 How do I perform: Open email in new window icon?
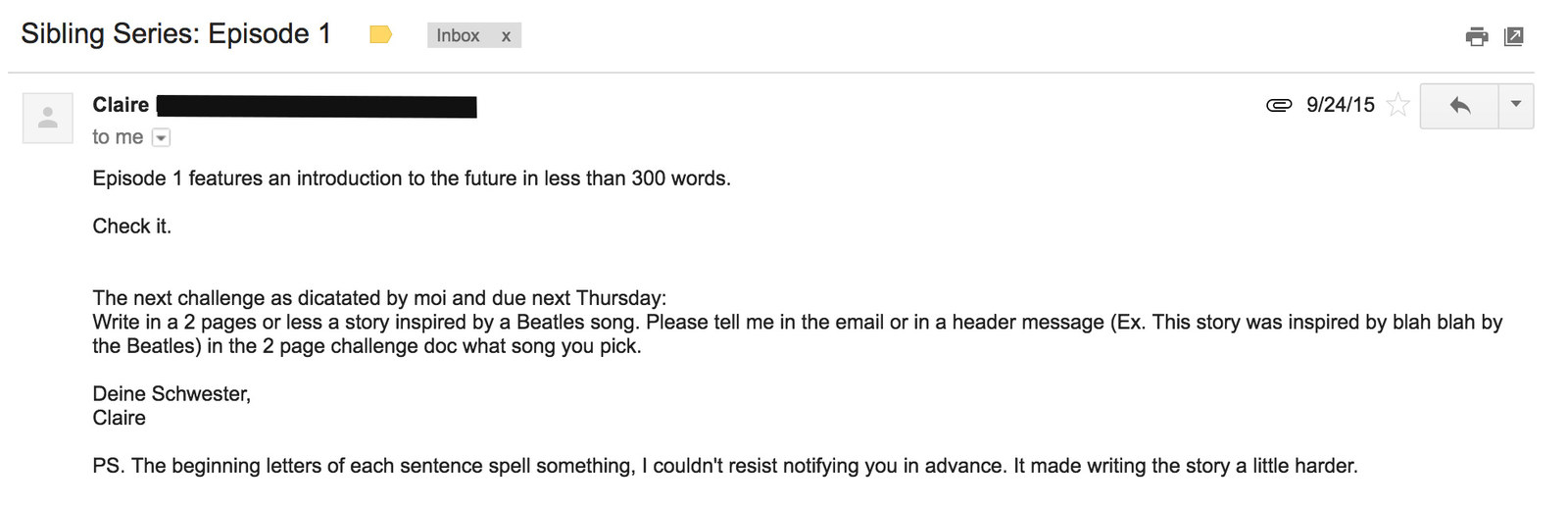[1514, 36]
